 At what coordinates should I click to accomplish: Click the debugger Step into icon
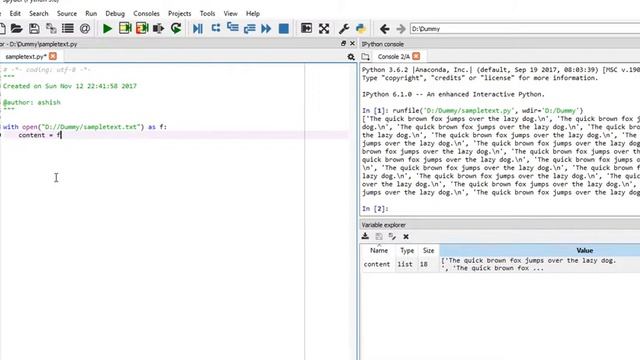click(x=233, y=28)
